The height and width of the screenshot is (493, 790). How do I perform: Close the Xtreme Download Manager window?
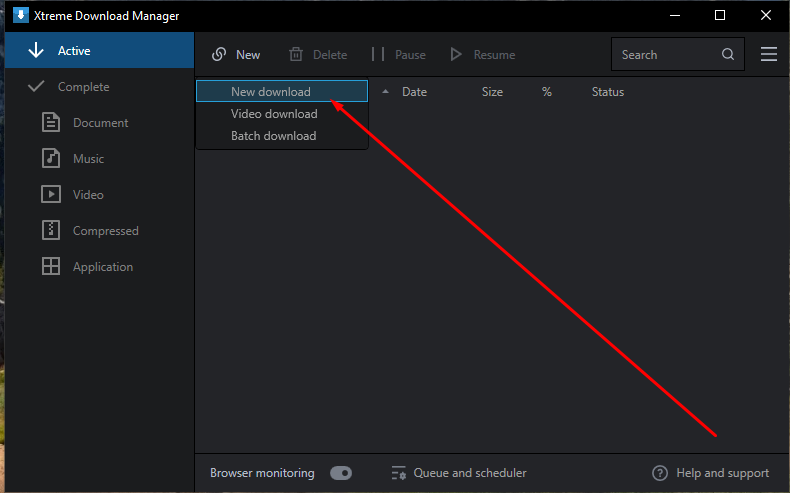click(x=766, y=15)
